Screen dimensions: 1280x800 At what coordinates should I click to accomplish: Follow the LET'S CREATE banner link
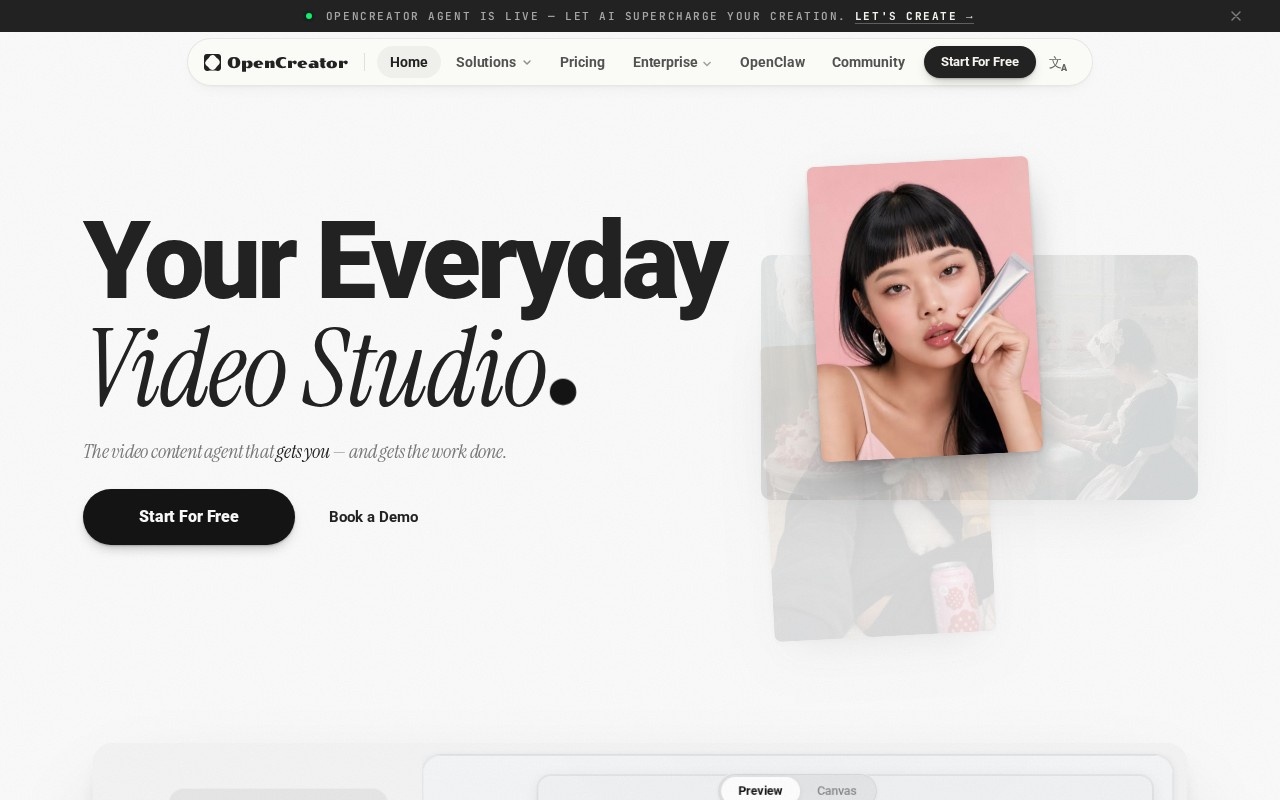click(914, 16)
